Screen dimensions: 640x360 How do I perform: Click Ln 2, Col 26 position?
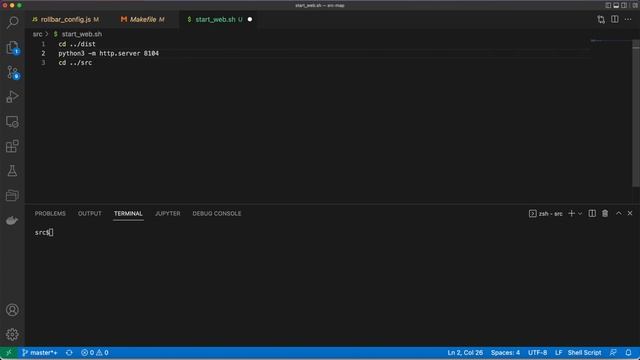[x=465, y=353]
